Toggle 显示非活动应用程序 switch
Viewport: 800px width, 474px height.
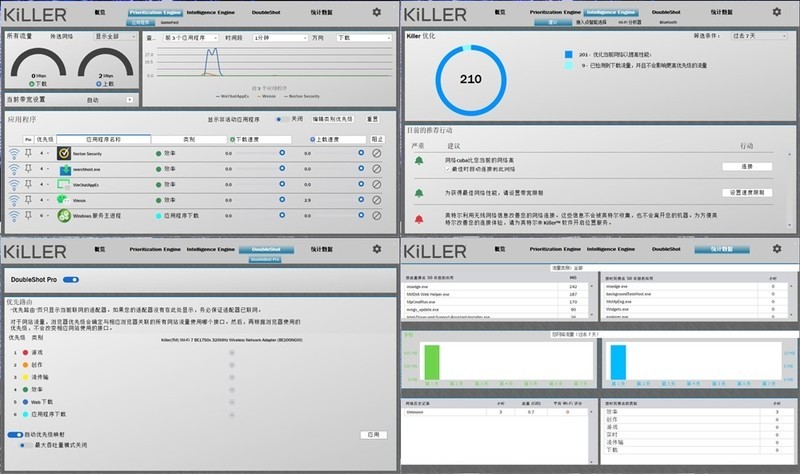282,119
